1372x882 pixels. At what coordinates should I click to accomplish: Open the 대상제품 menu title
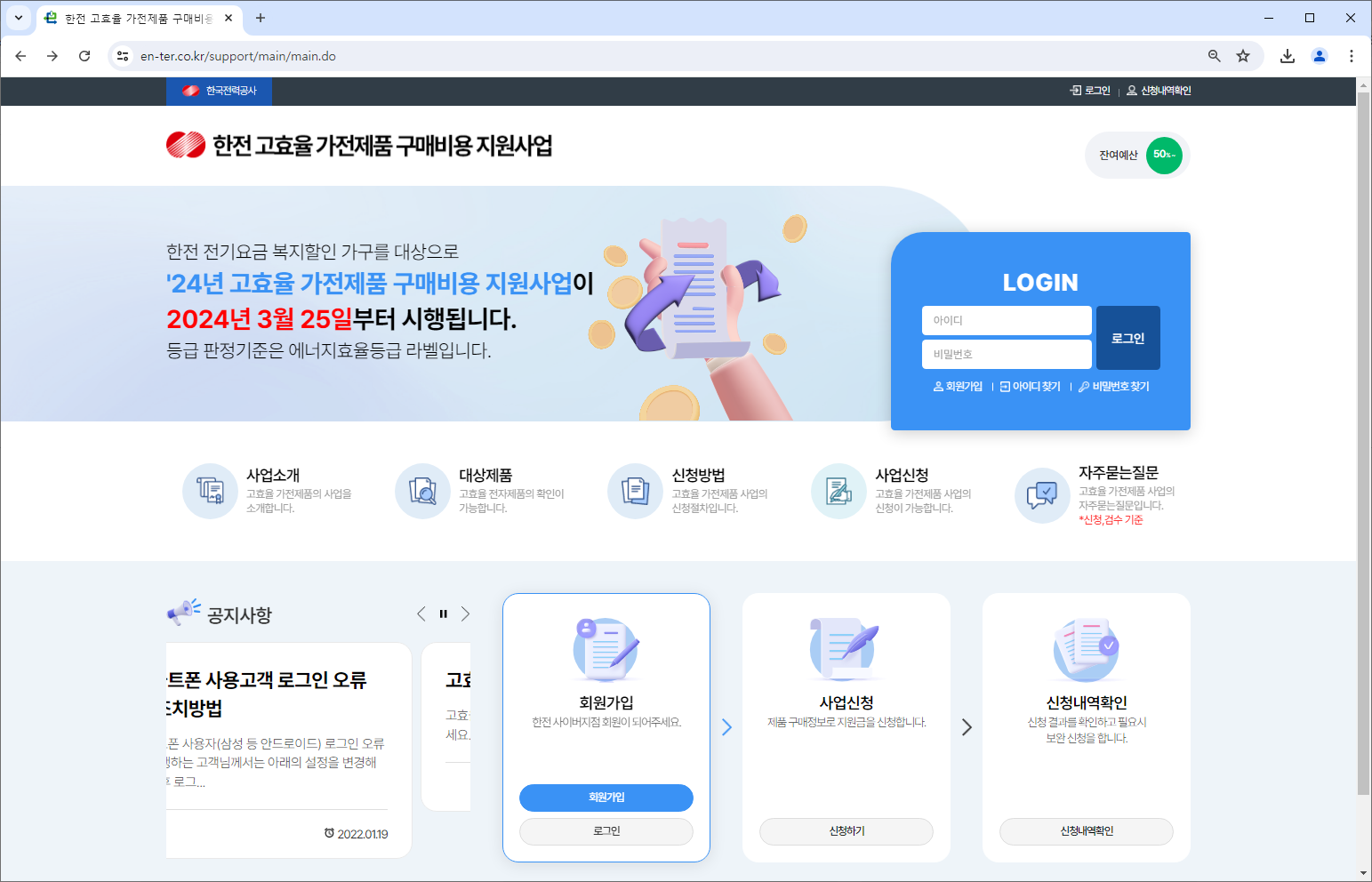(x=485, y=476)
